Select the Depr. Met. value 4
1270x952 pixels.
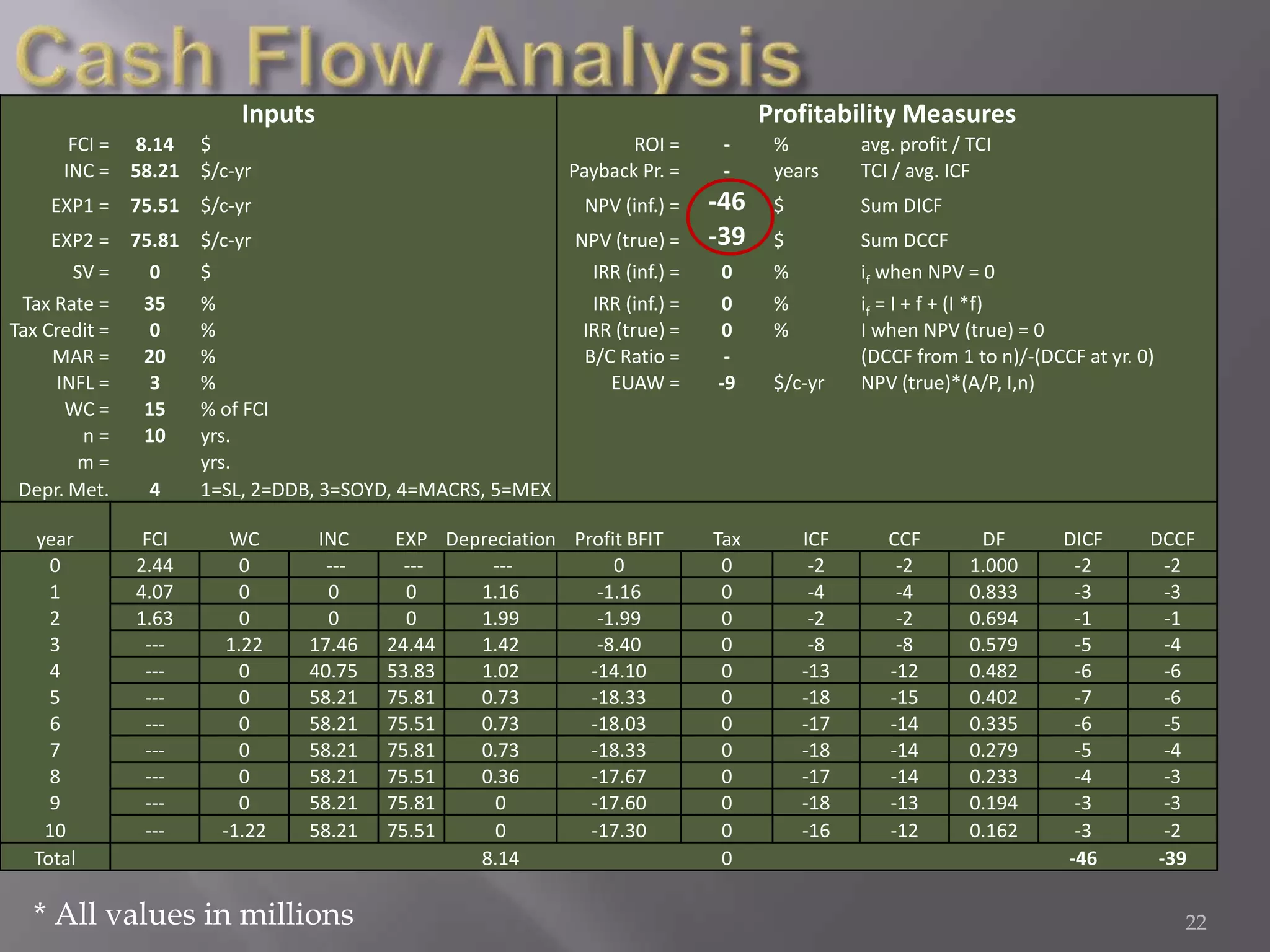[x=154, y=490]
